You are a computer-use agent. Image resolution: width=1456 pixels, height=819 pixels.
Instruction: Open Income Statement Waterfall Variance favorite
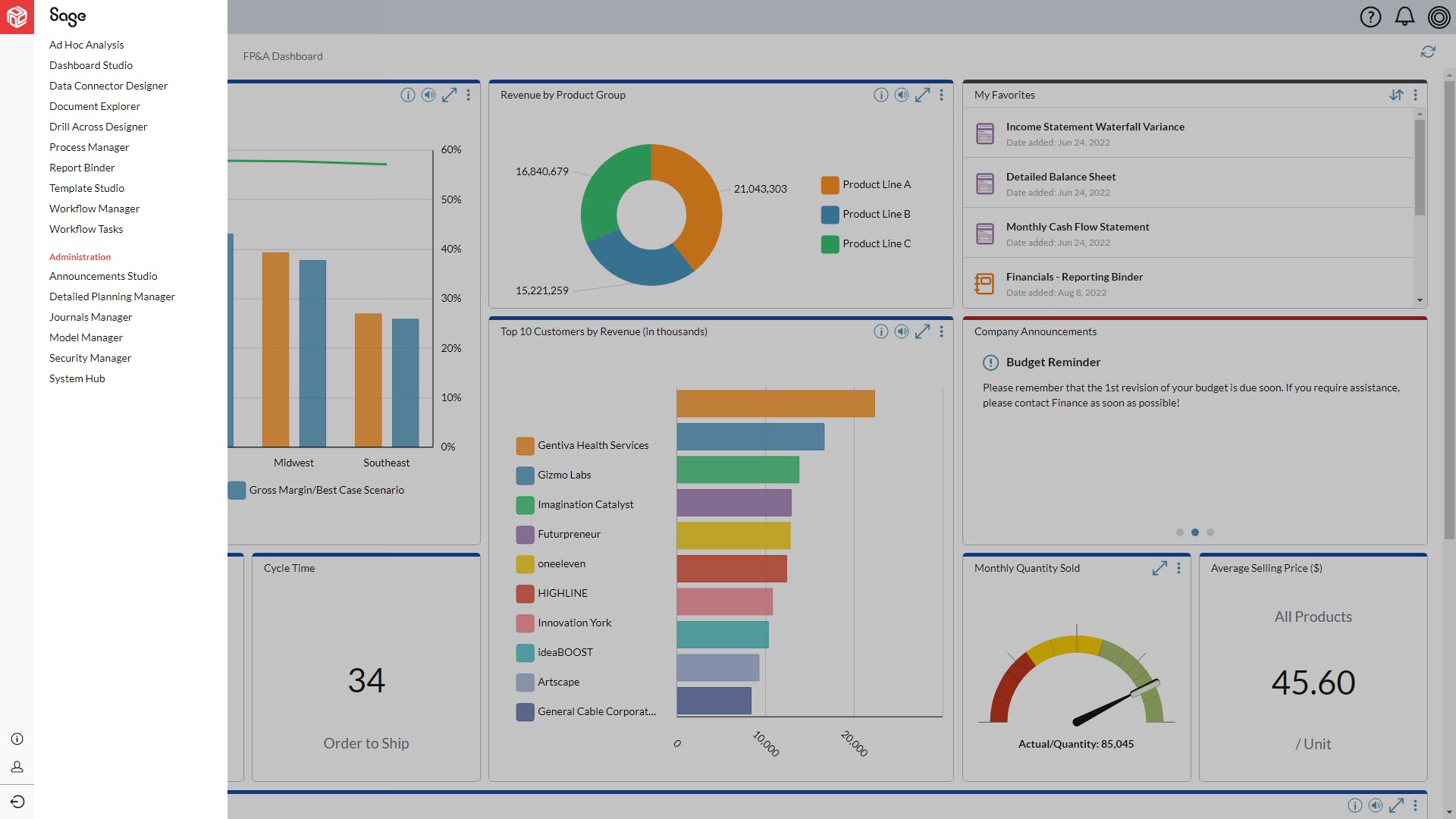[x=1094, y=127]
